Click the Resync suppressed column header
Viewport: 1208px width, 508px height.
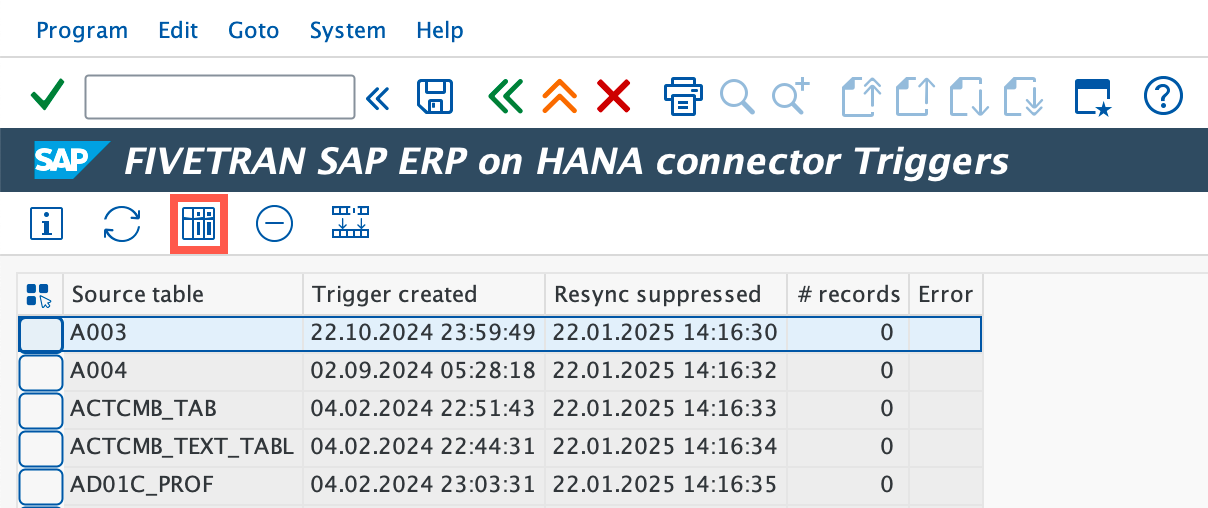click(666, 294)
